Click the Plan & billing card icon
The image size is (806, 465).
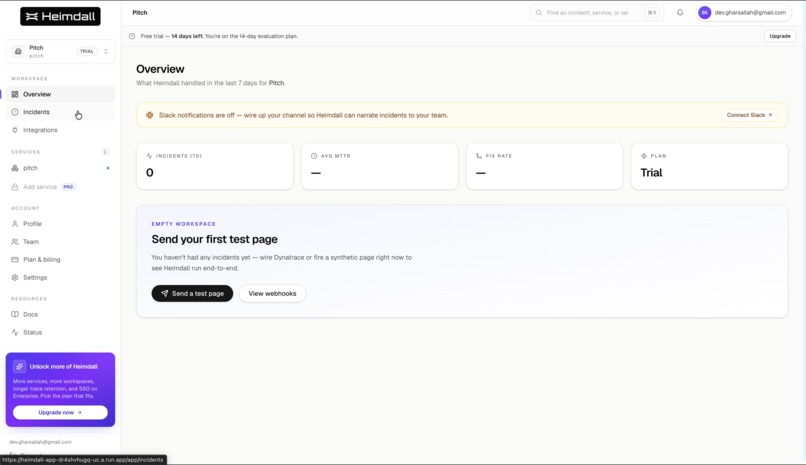click(15, 259)
